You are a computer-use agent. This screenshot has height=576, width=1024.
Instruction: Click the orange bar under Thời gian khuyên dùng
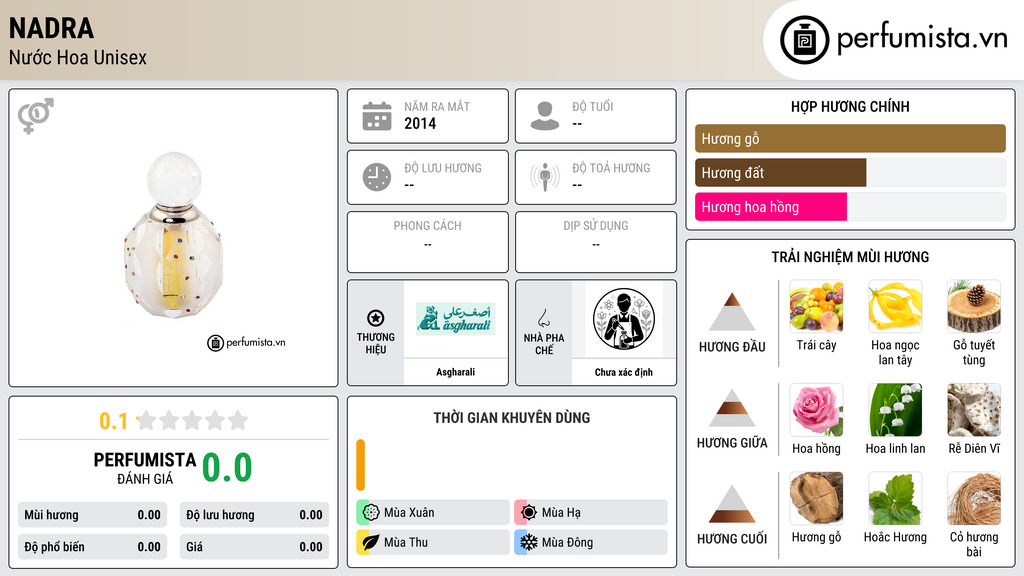[x=360, y=465]
